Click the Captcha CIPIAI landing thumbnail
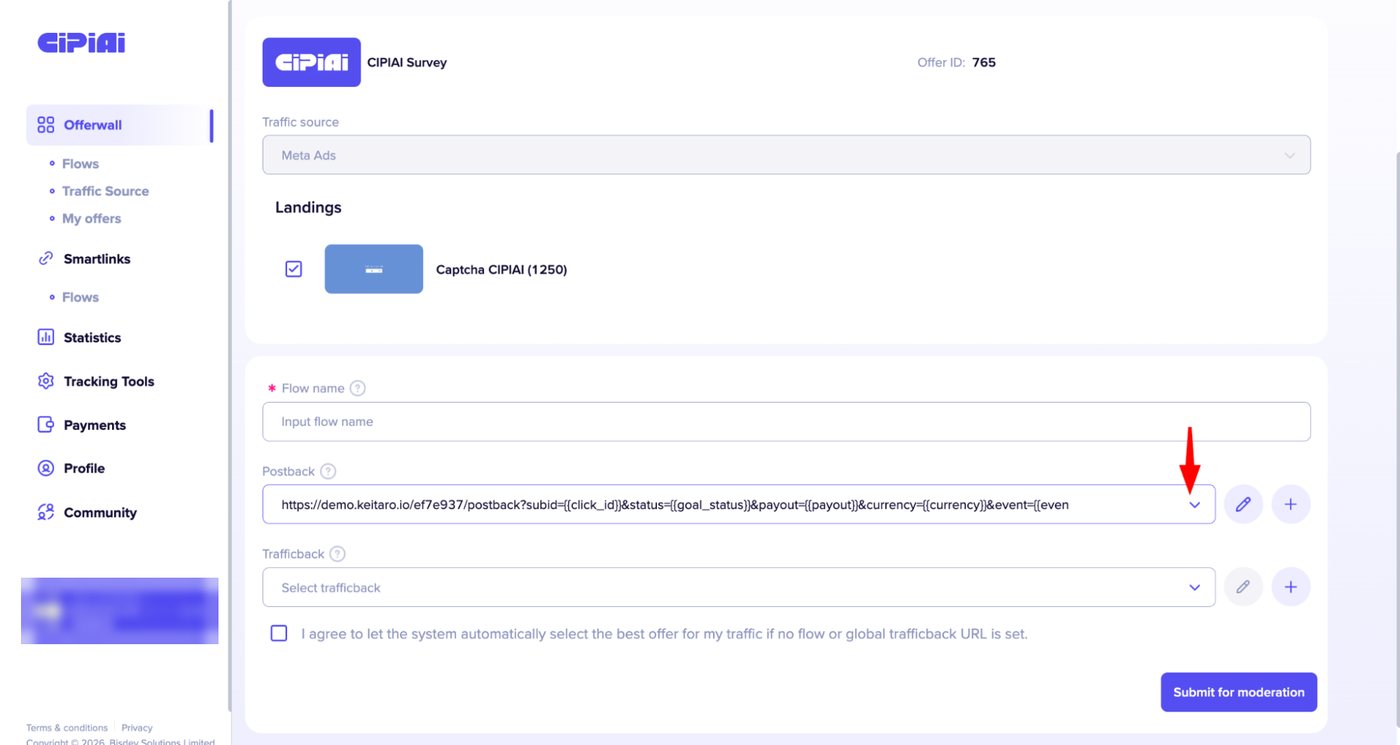 [x=374, y=269]
